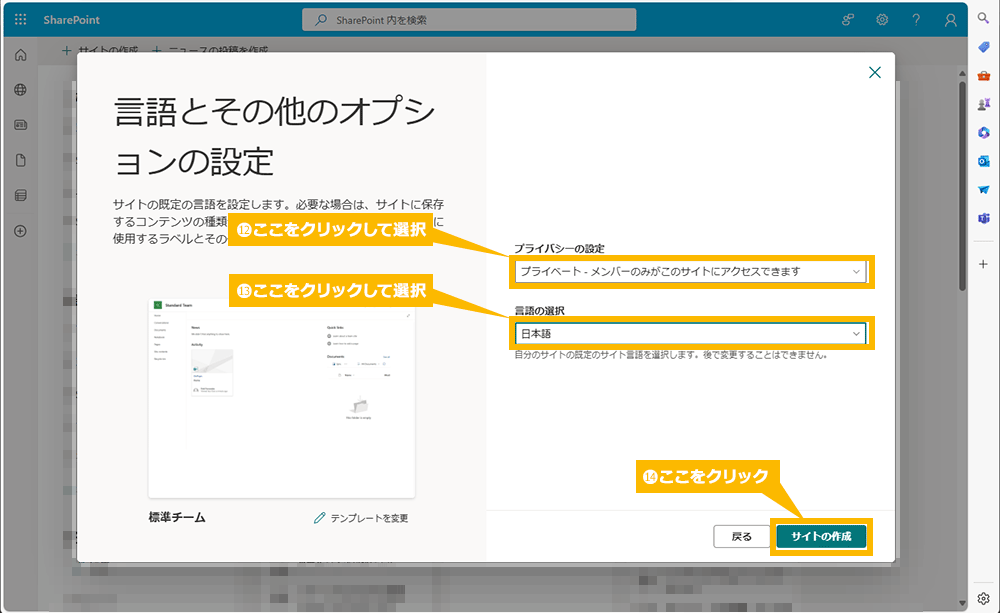Click テンプレートを変更 link
The height and width of the screenshot is (613, 1000).
coord(361,518)
